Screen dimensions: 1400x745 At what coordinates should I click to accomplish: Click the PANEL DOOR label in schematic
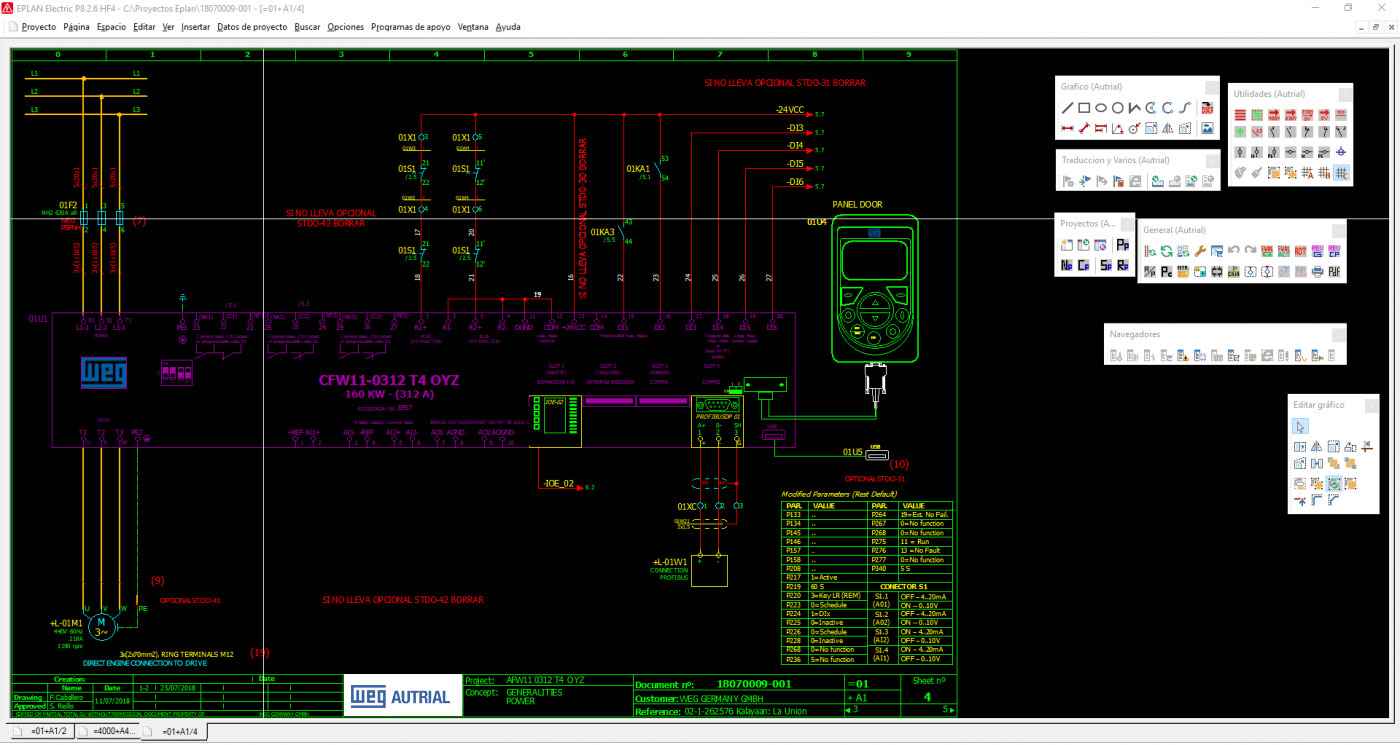point(859,204)
